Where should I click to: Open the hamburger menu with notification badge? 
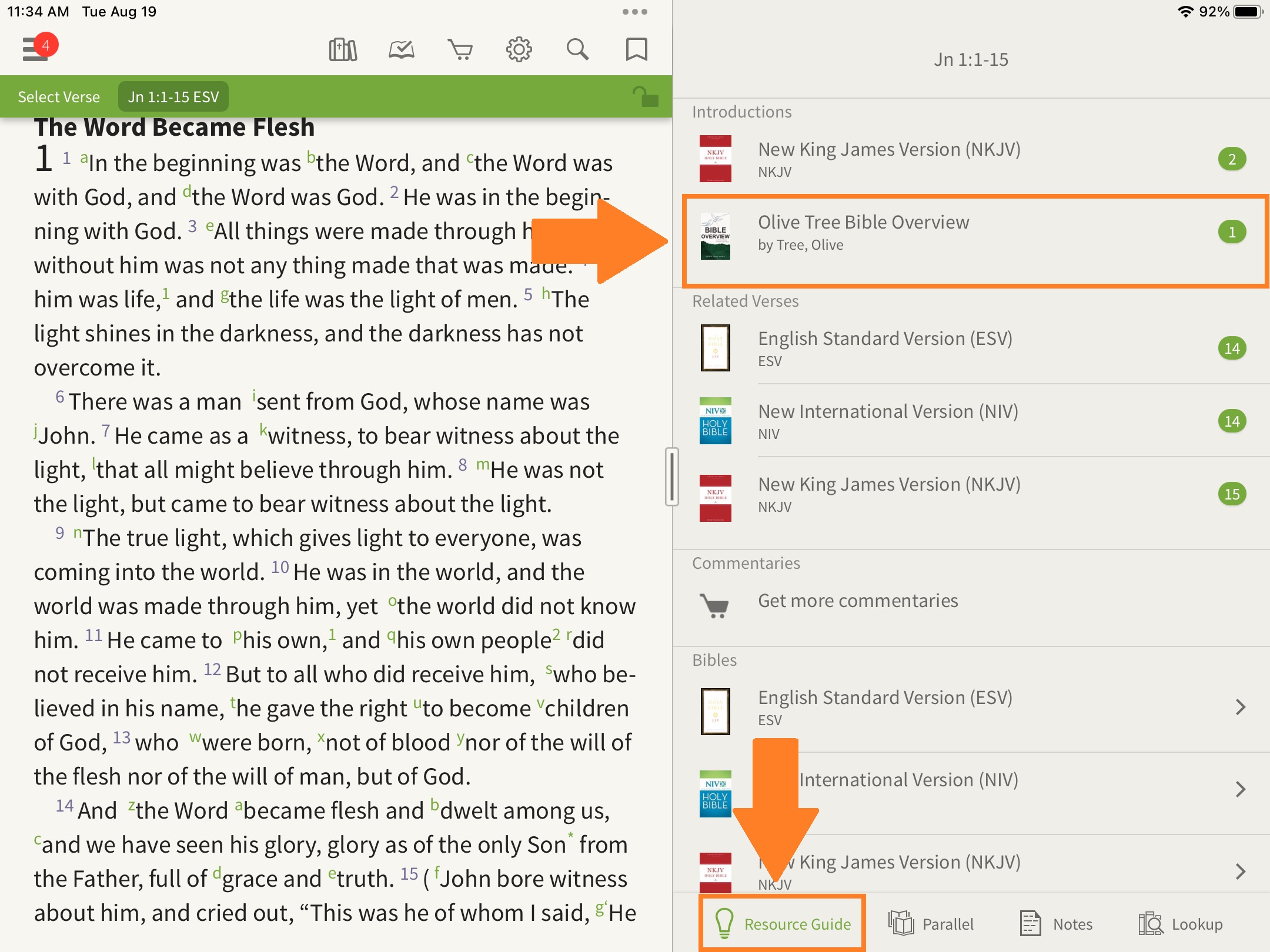(x=36, y=49)
